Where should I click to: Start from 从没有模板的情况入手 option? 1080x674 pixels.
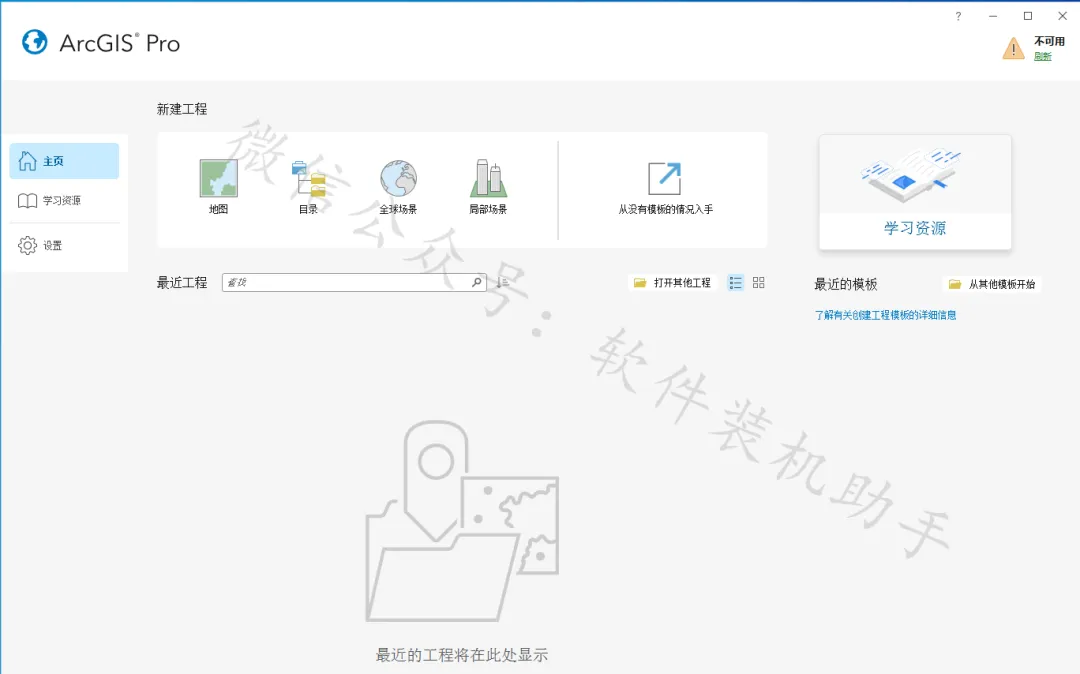click(665, 188)
